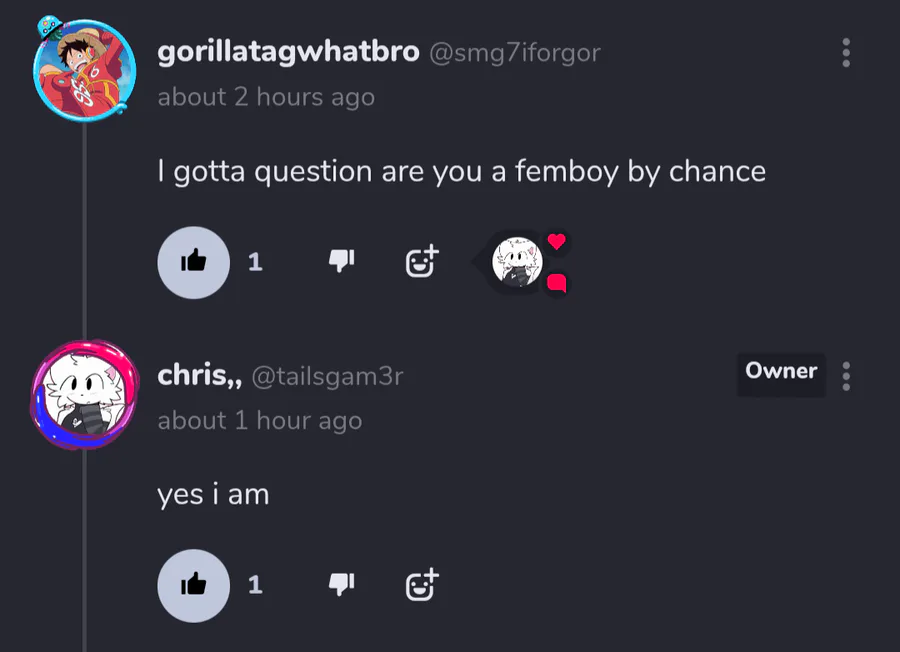Viewport: 900px width, 652px height.
Task: Click gorillatagwhatbro's Luffy profile avatar
Action: tap(84, 69)
